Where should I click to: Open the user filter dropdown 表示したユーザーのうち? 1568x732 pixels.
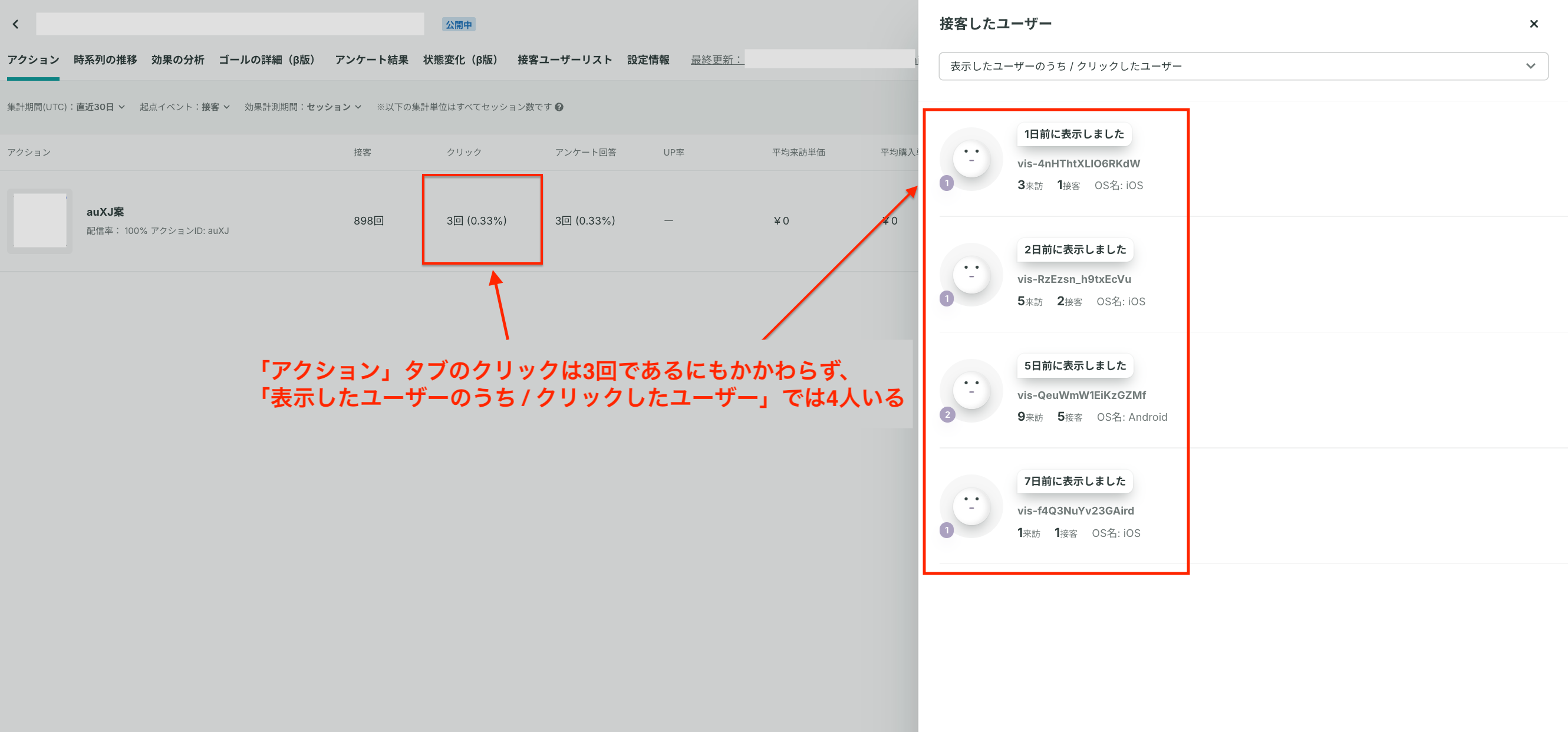point(1243,66)
